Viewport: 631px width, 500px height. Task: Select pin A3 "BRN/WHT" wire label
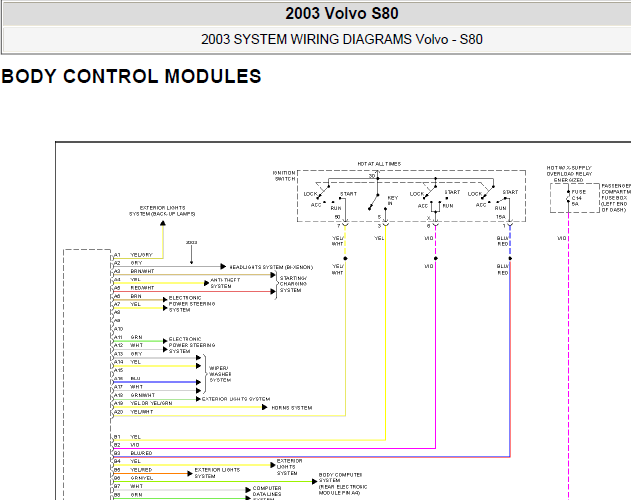point(142,271)
